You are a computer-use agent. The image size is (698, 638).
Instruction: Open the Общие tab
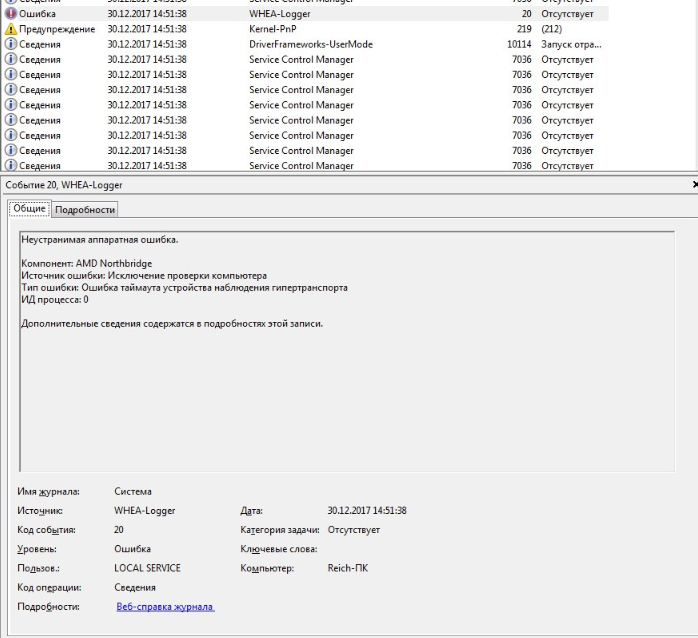30,208
